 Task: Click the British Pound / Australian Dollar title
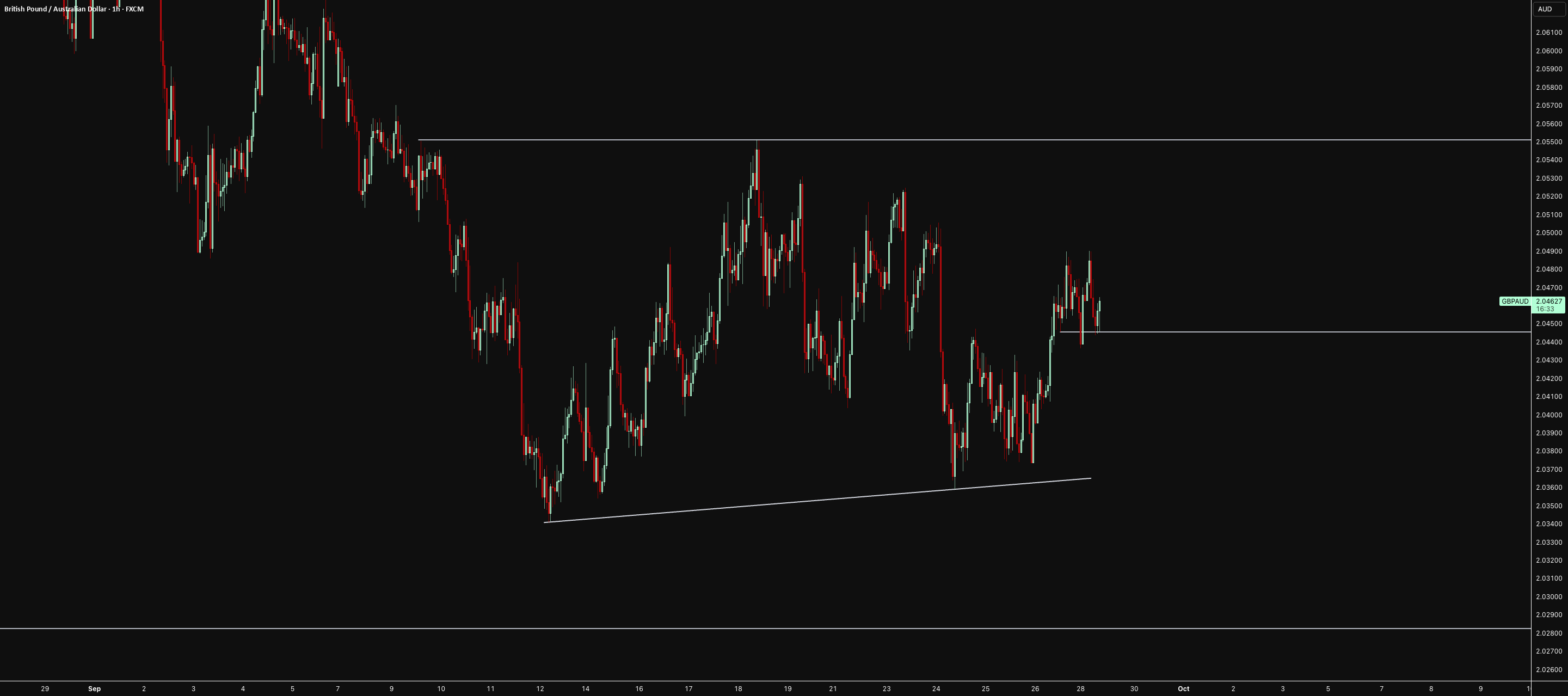[x=55, y=9]
